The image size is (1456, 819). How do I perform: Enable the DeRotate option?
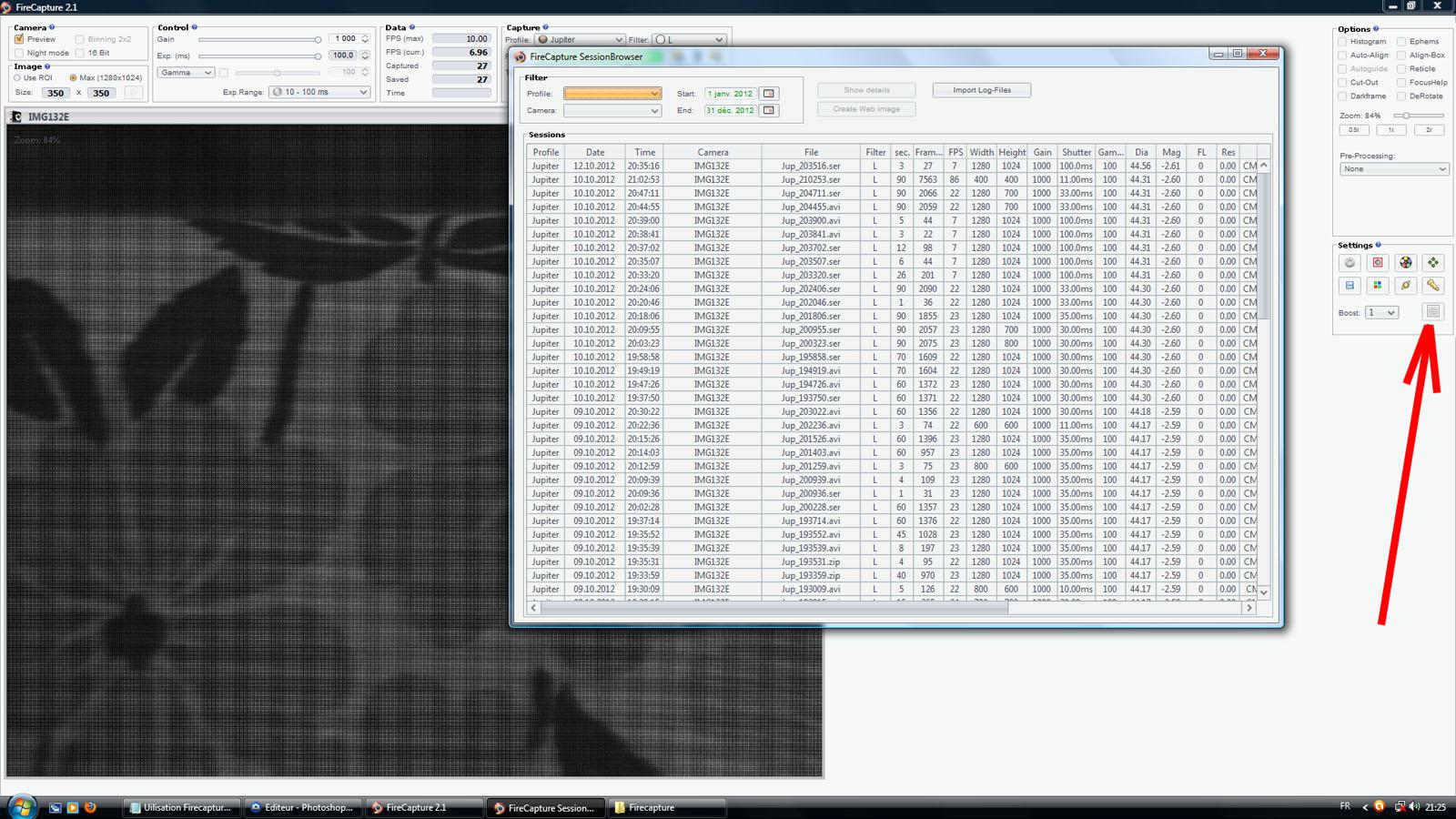pos(1401,96)
